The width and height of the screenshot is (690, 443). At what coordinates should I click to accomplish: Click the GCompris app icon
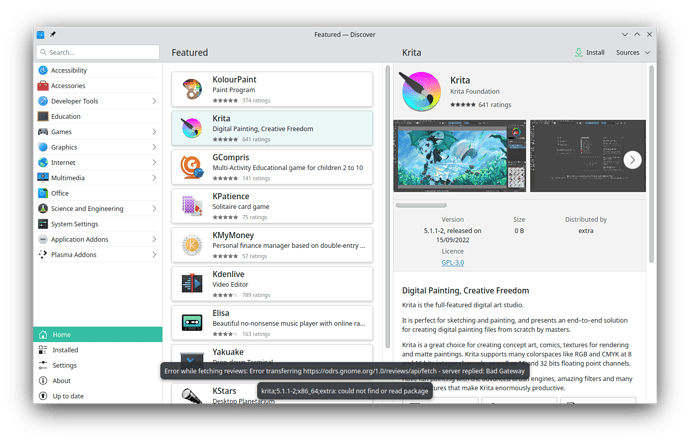(192, 167)
